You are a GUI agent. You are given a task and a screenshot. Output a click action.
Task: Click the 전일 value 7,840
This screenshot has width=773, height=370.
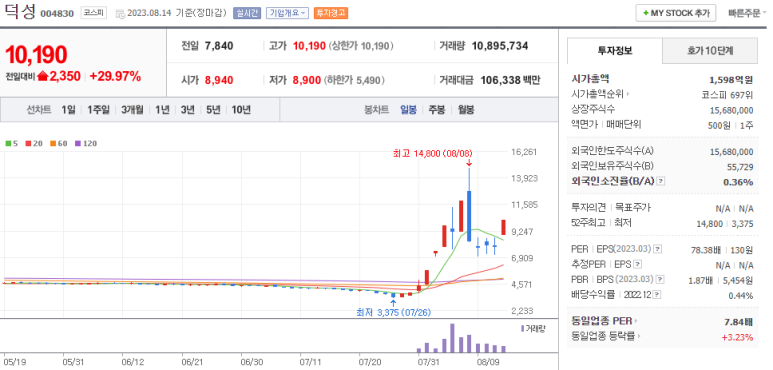(x=219, y=46)
